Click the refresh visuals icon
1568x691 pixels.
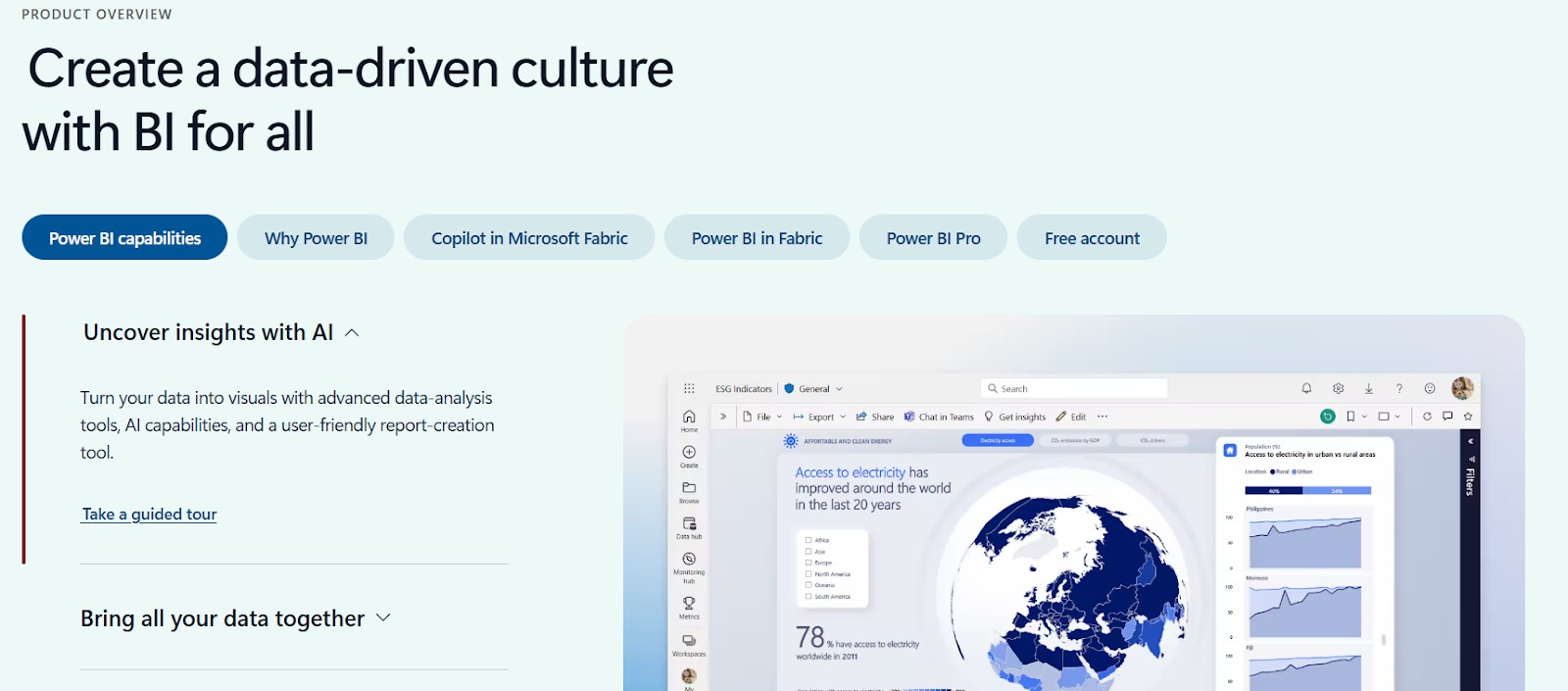coord(1427,417)
